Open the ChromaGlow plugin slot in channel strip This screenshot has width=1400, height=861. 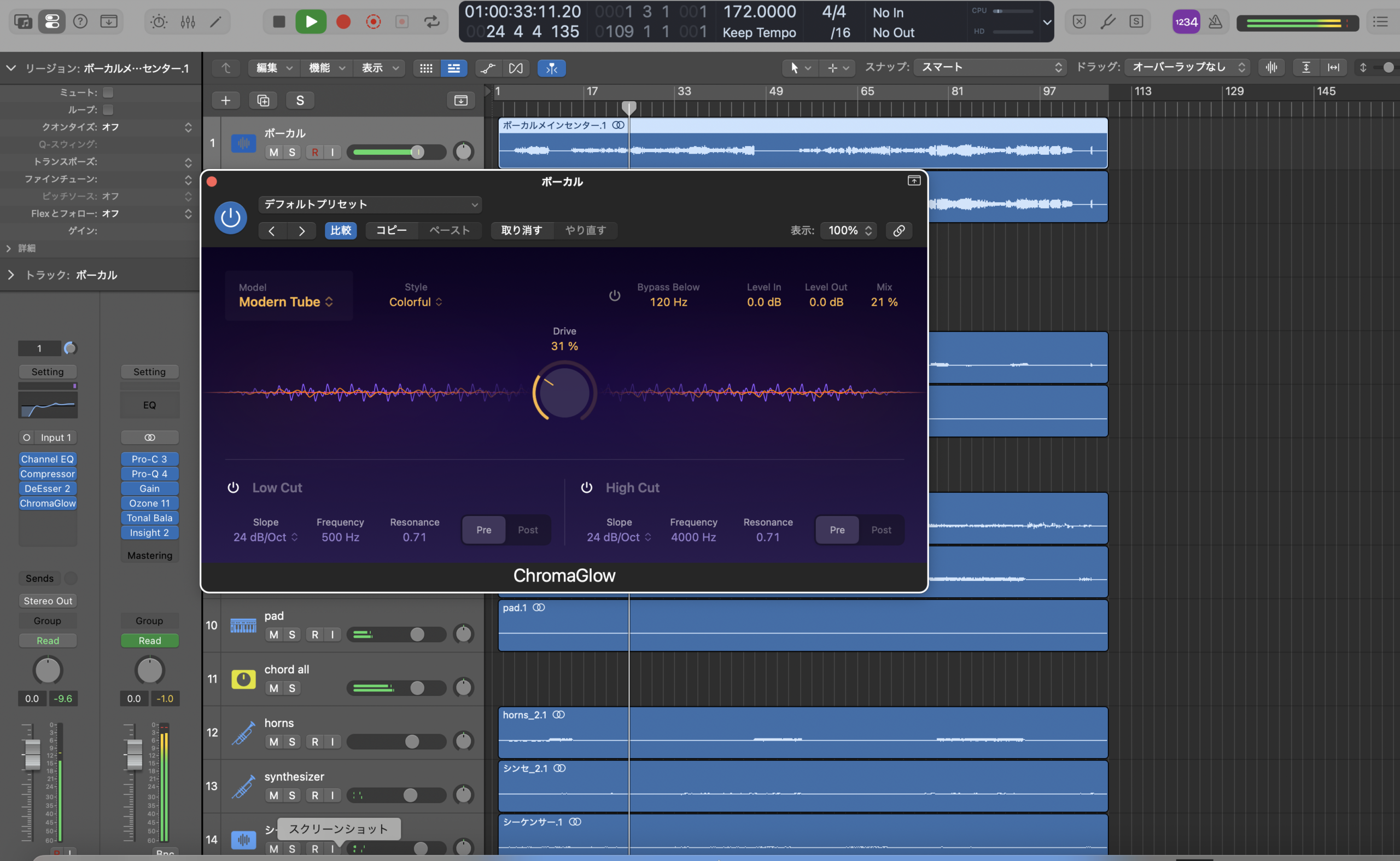tap(48, 503)
